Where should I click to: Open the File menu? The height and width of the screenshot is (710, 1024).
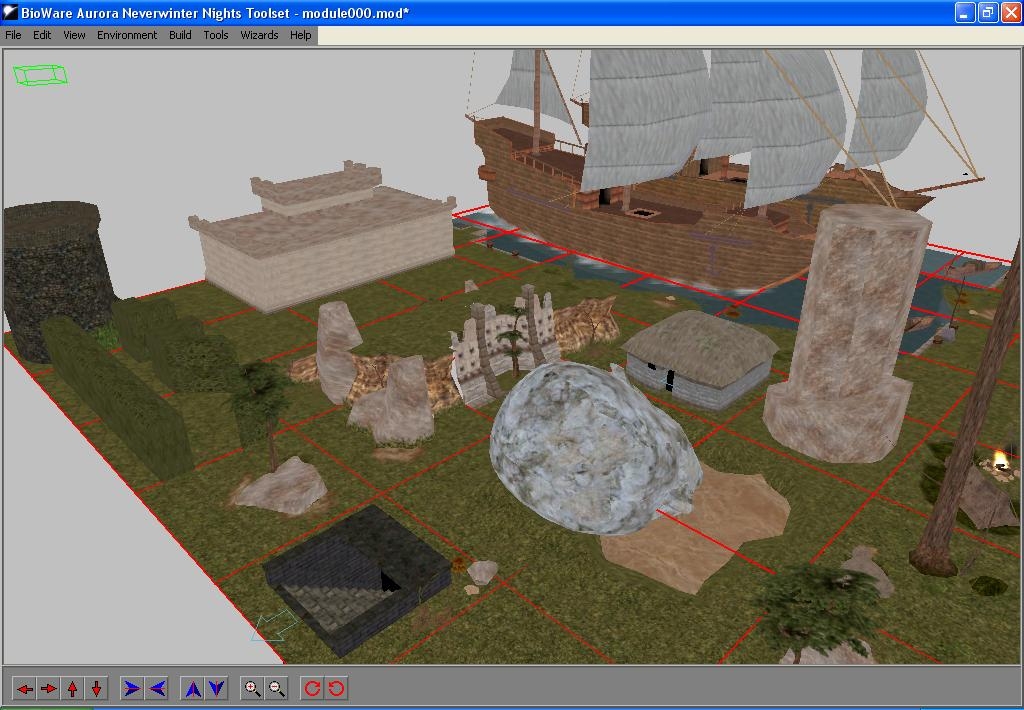tap(13, 35)
